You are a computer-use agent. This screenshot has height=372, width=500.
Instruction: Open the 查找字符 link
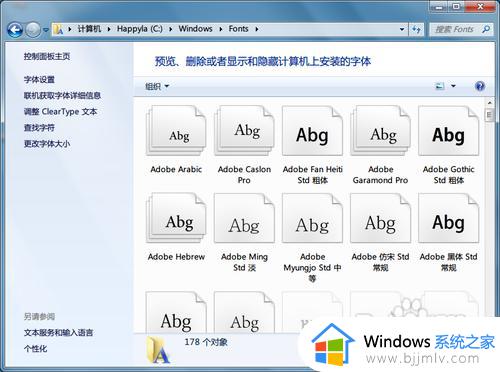click(39, 128)
